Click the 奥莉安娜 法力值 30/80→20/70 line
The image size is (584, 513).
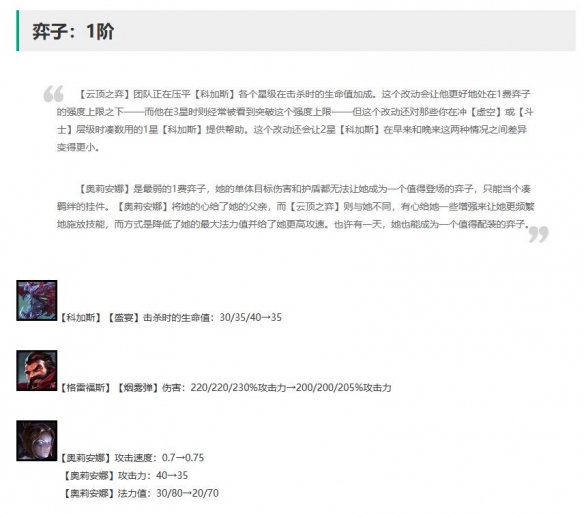click(141, 493)
